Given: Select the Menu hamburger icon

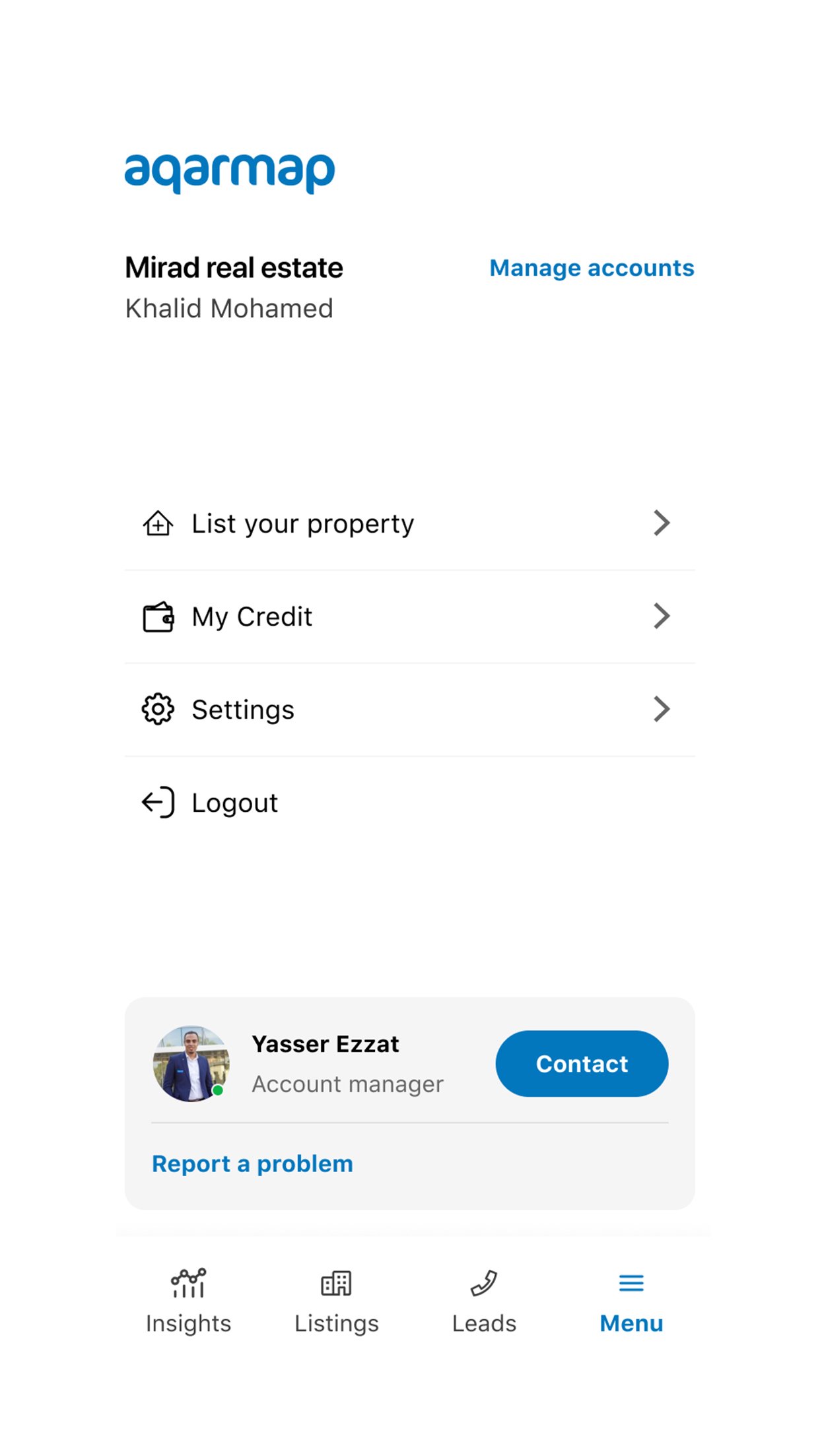Looking at the screenshot, I should tap(631, 1283).
